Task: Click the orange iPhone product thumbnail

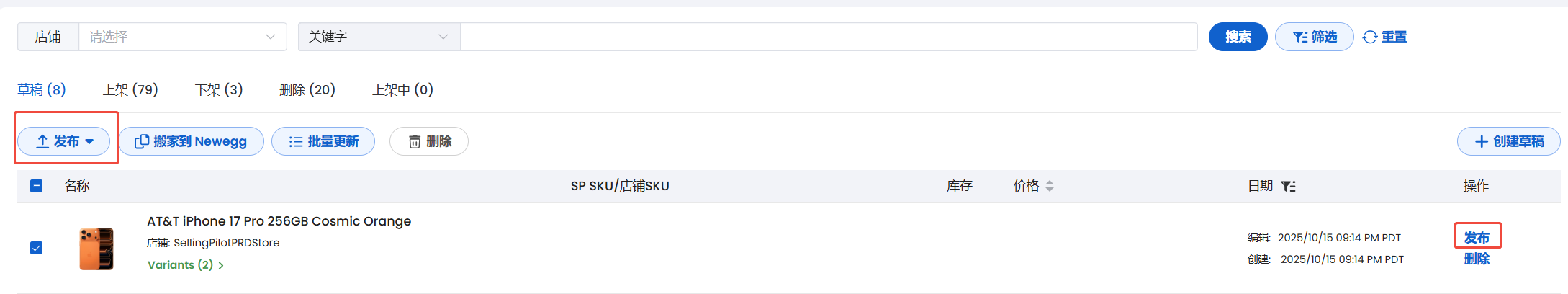Action: (x=96, y=249)
